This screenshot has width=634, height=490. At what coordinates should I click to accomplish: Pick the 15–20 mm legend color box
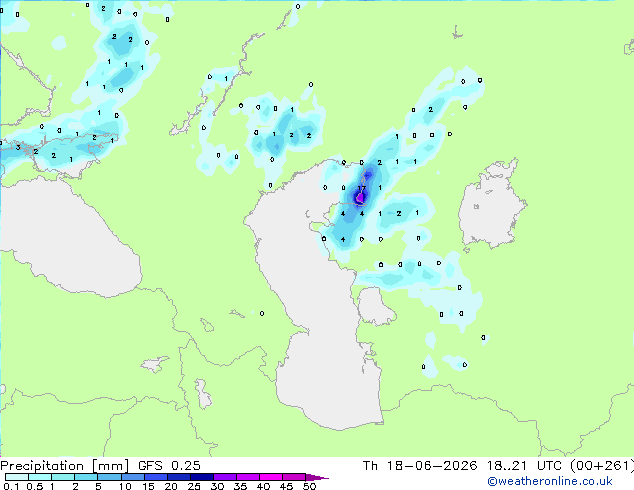click(x=155, y=477)
